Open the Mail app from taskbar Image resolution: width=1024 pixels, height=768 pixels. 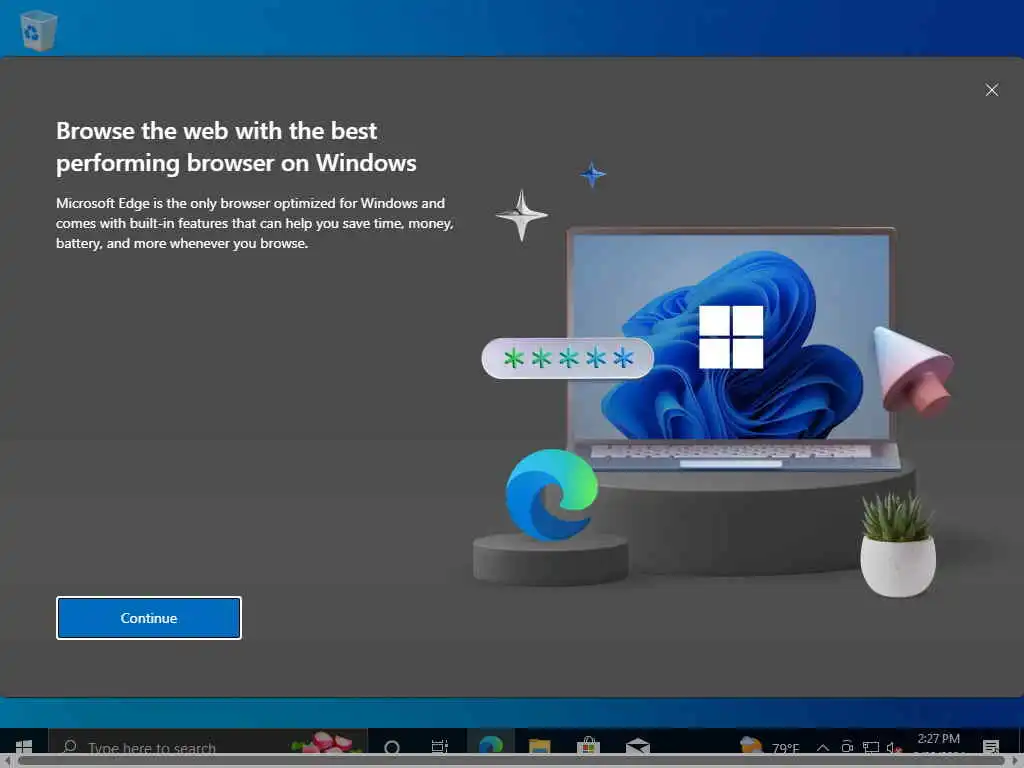point(637,746)
